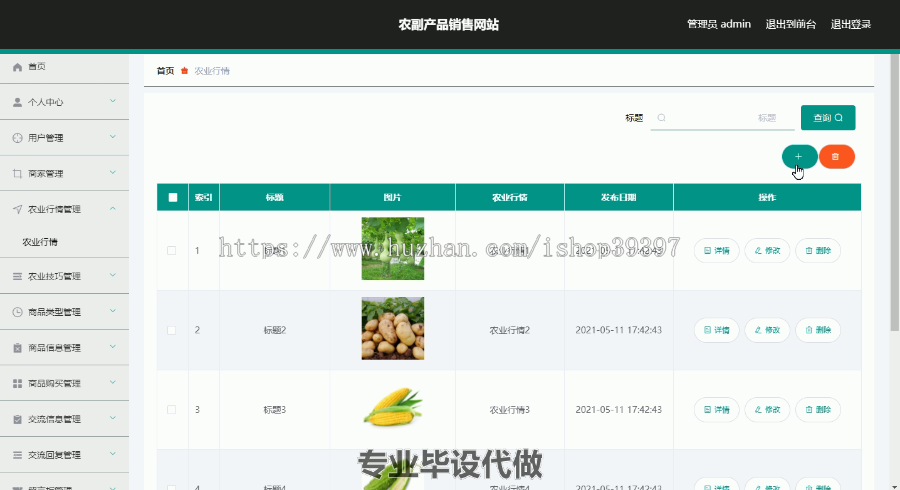The image size is (900, 490).
Task: Expand the 商品类型管理 menu chevron
Action: (x=112, y=311)
